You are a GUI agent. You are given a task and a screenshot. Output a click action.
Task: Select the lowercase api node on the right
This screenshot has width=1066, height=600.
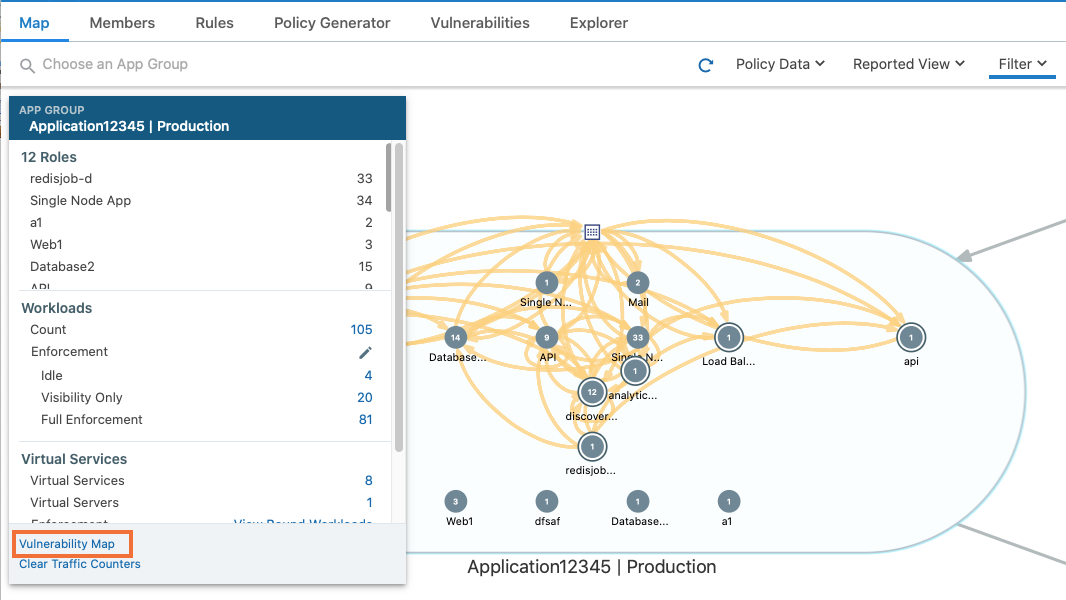click(x=911, y=337)
